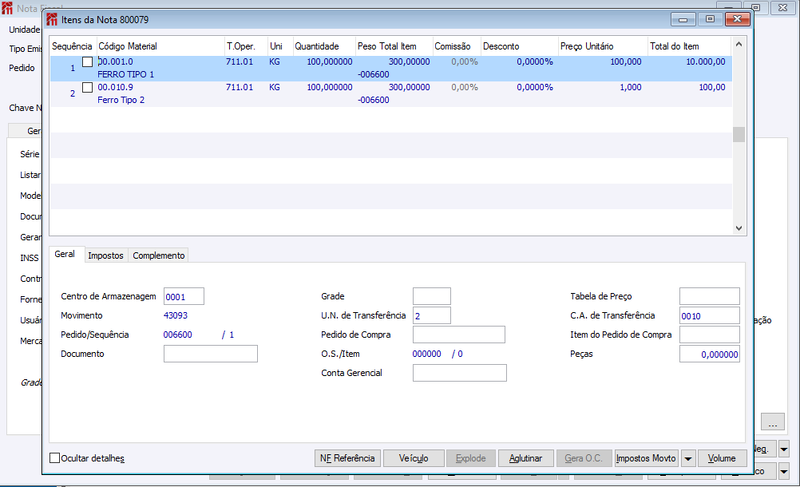Click the Documento input field

210,354
